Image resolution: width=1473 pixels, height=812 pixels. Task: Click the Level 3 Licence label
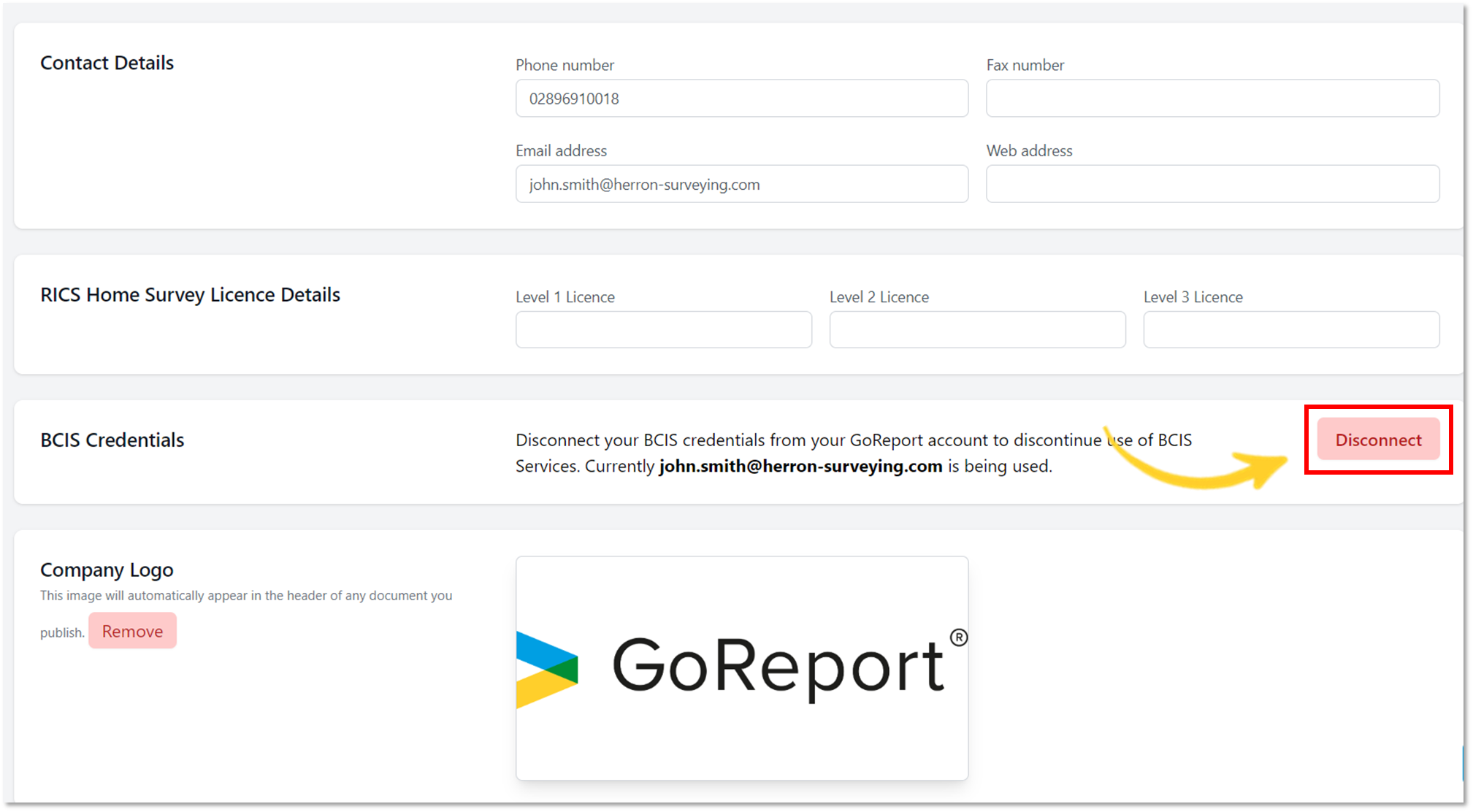pos(1193,297)
